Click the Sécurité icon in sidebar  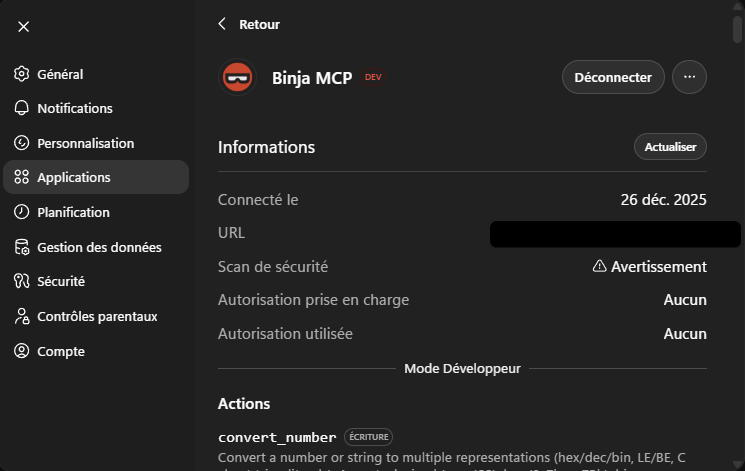(21, 281)
